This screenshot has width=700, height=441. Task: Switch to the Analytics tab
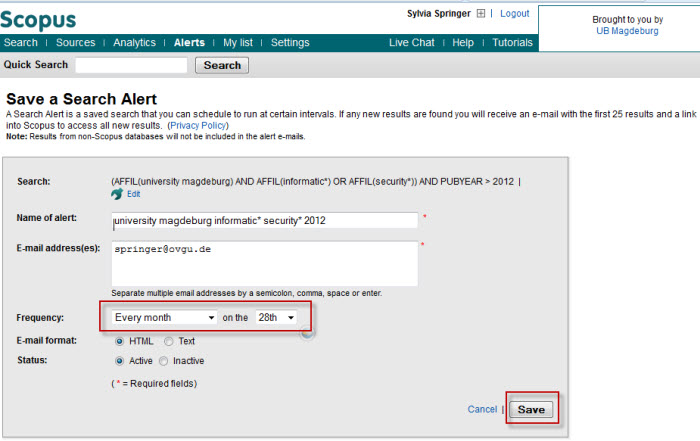134,43
